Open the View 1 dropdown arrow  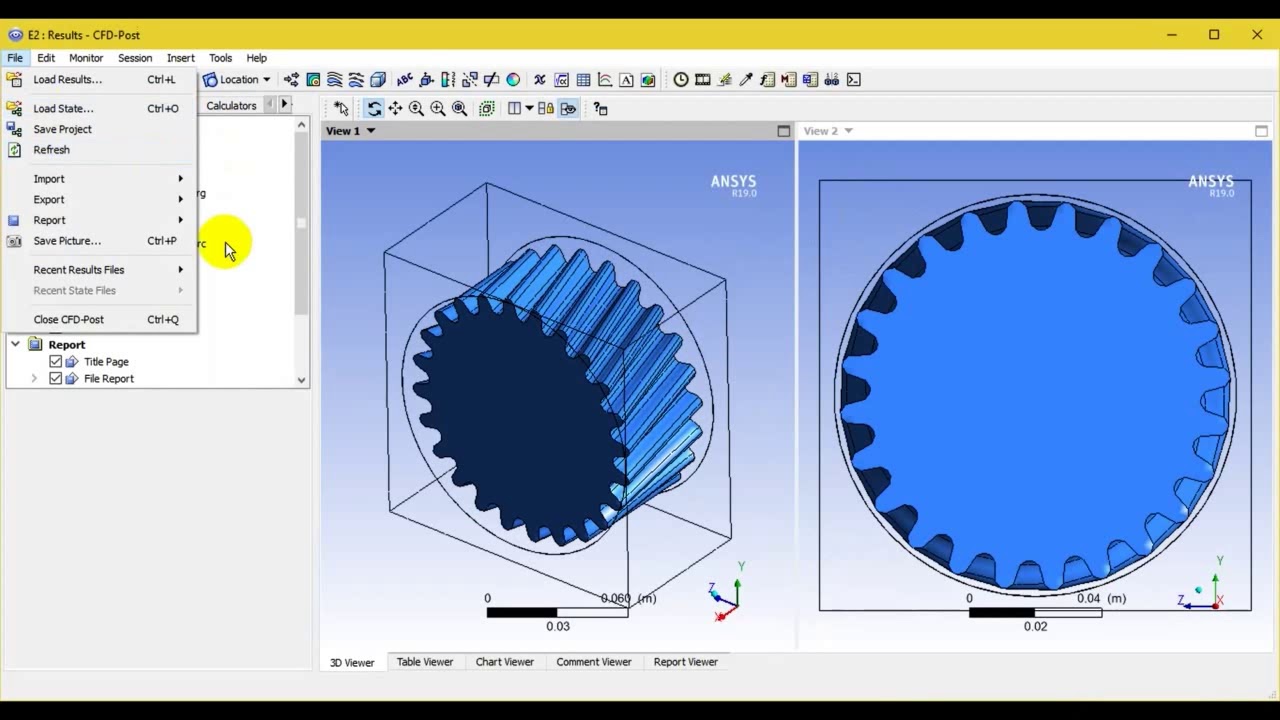370,131
